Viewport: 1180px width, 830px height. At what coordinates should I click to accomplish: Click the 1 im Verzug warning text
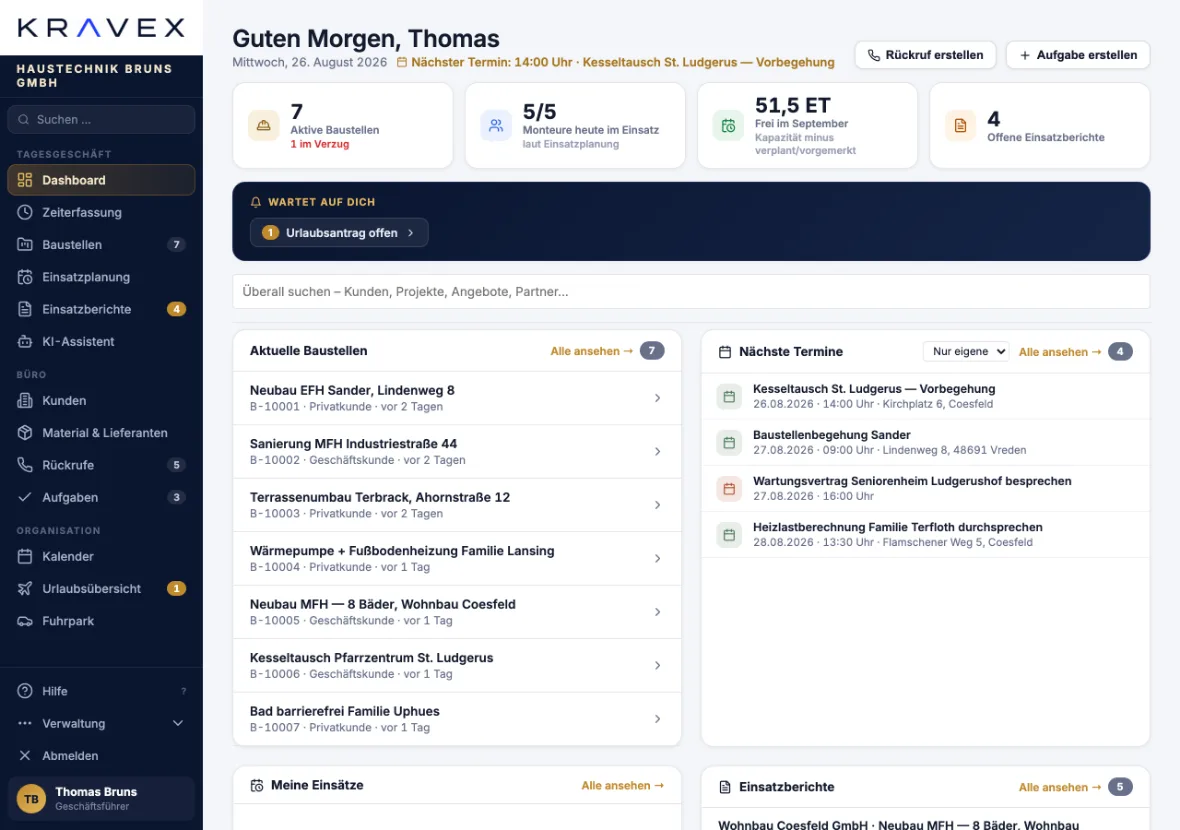click(x=320, y=144)
